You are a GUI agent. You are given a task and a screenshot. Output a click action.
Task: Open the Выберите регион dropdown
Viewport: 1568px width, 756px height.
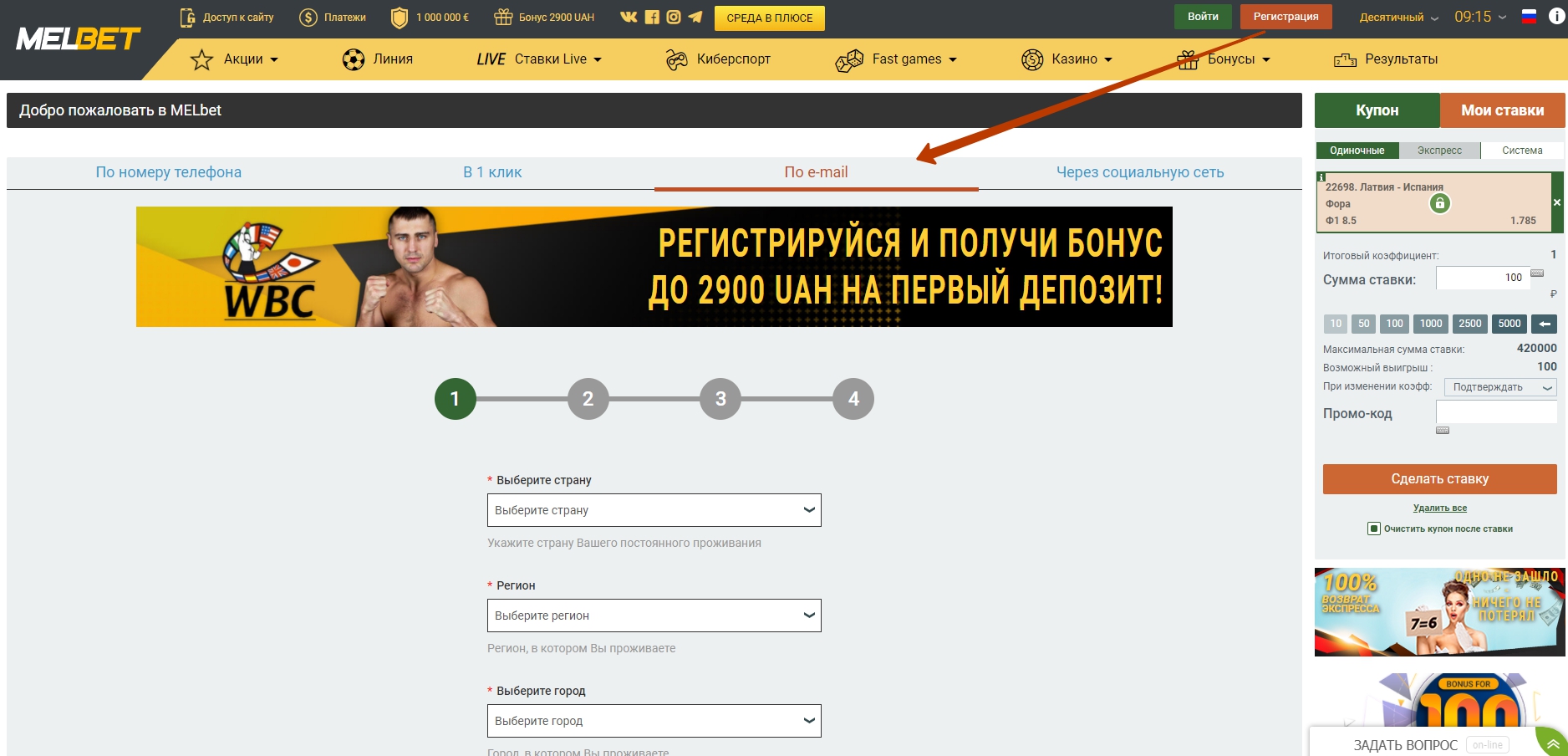[654, 616]
